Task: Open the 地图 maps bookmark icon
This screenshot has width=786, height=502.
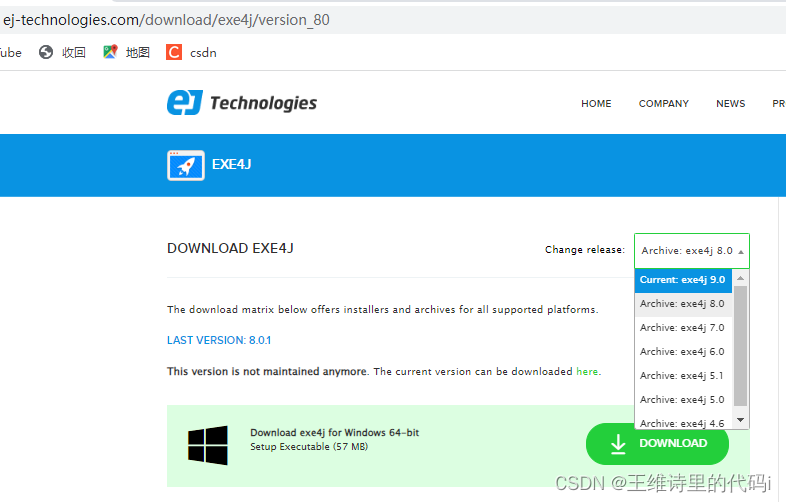Action: (x=110, y=52)
